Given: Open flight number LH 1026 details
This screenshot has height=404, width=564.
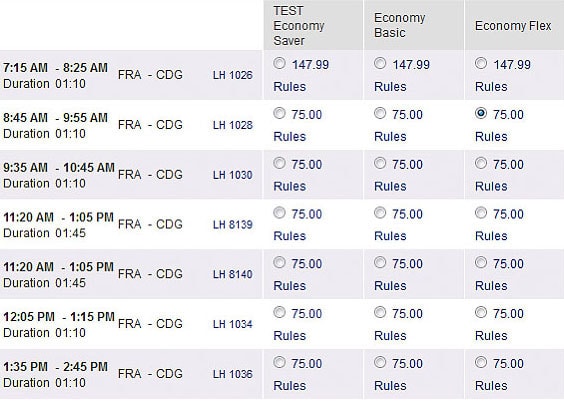Looking at the screenshot, I should point(233,75).
